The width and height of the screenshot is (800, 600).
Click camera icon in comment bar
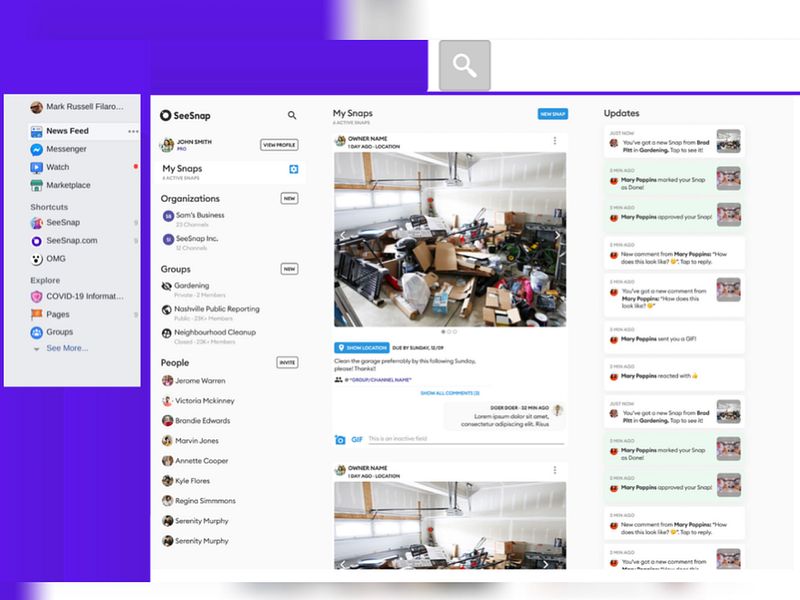(x=340, y=439)
